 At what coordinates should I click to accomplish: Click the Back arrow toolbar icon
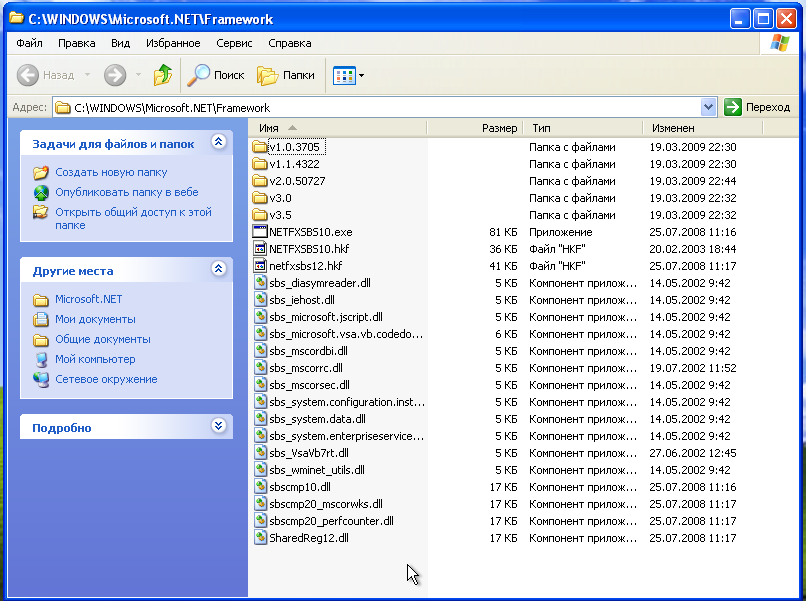(28, 75)
